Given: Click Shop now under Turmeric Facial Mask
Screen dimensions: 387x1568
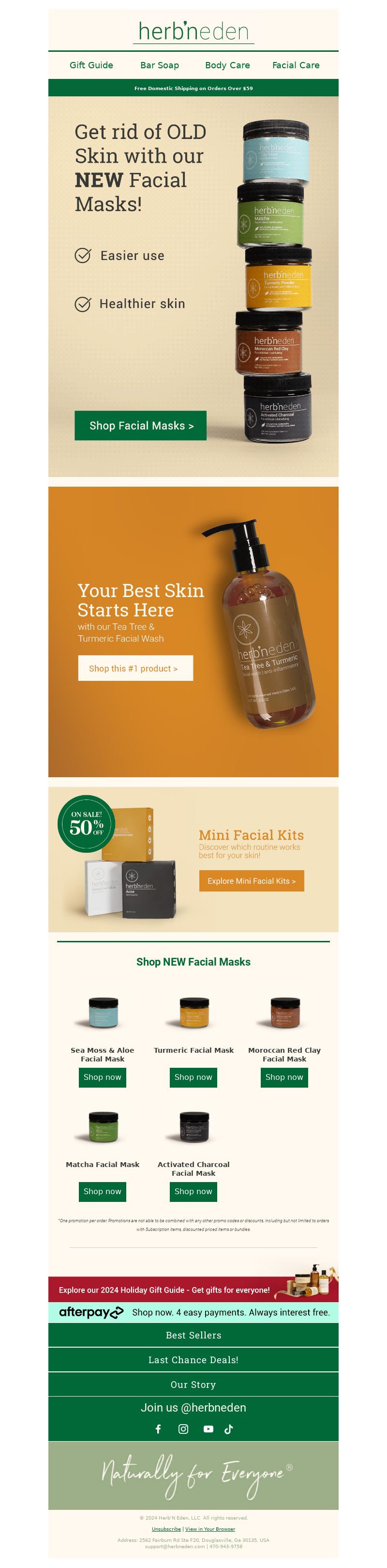Looking at the screenshot, I should (193, 1077).
